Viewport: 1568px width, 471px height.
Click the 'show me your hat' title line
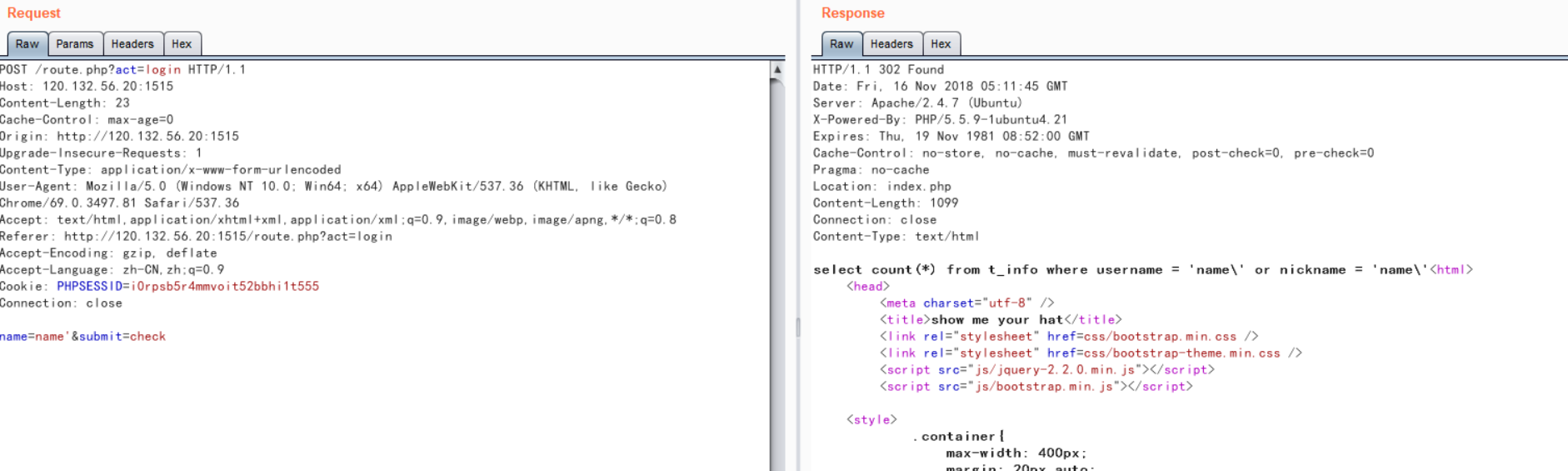click(x=1001, y=320)
